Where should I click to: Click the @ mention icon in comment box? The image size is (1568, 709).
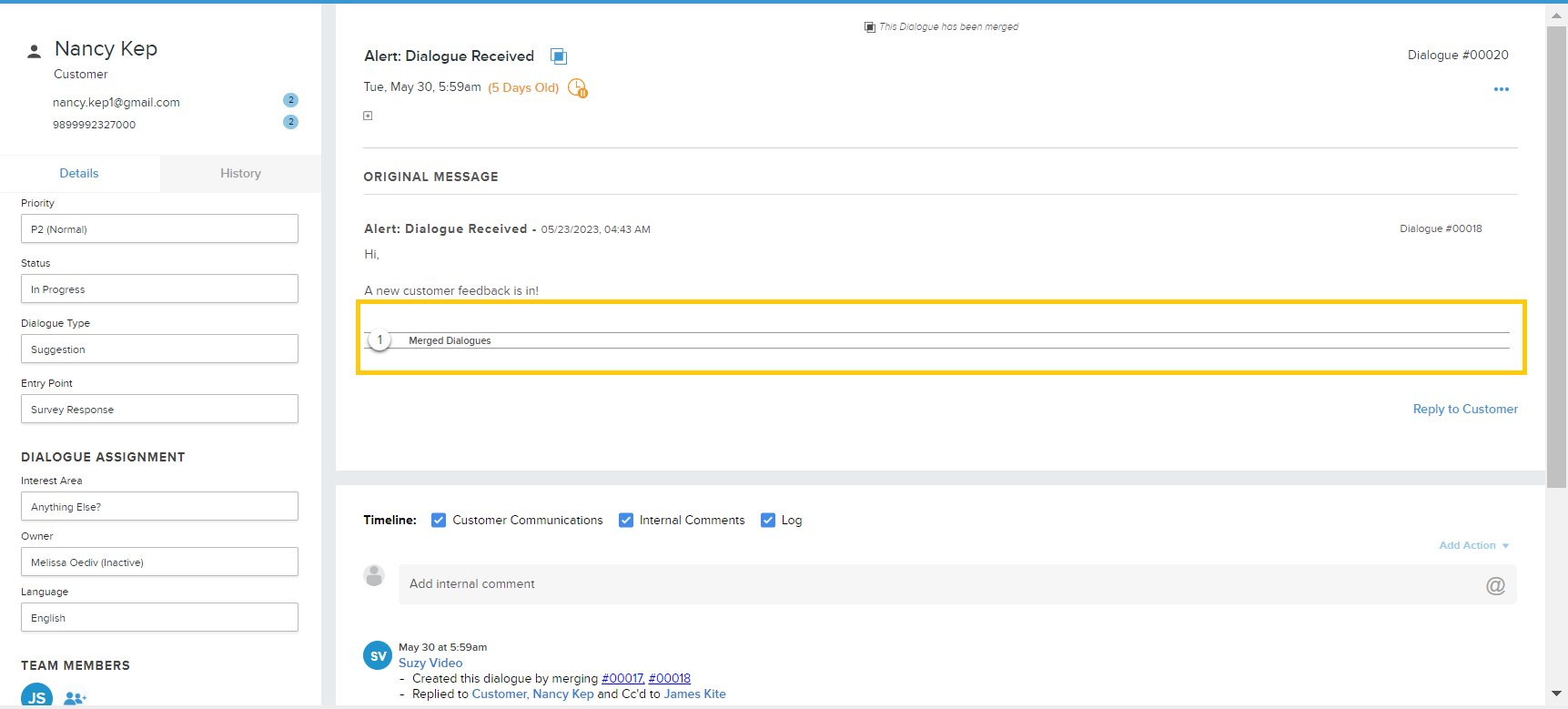point(1494,585)
